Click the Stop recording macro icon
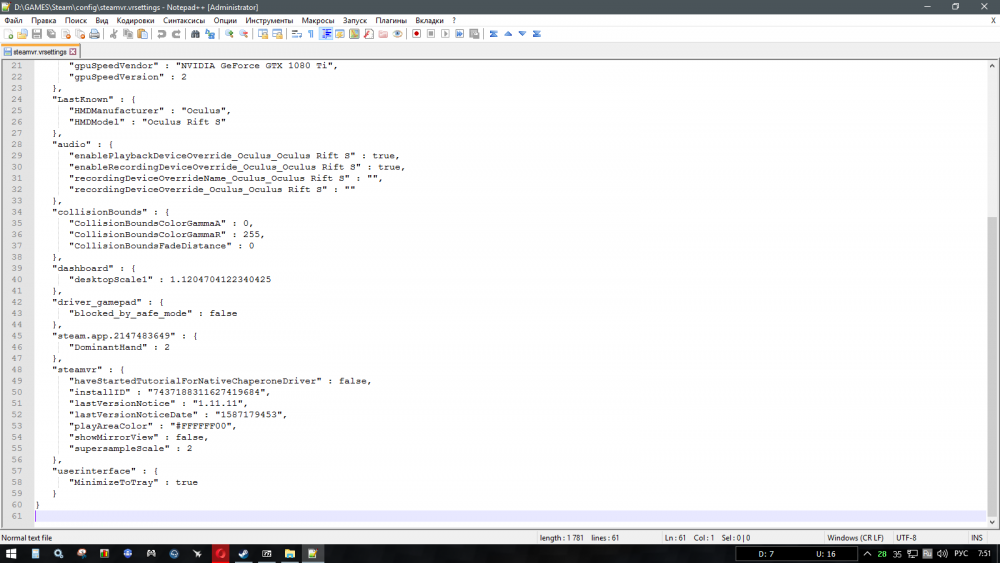The width and height of the screenshot is (1000, 563). (x=430, y=34)
